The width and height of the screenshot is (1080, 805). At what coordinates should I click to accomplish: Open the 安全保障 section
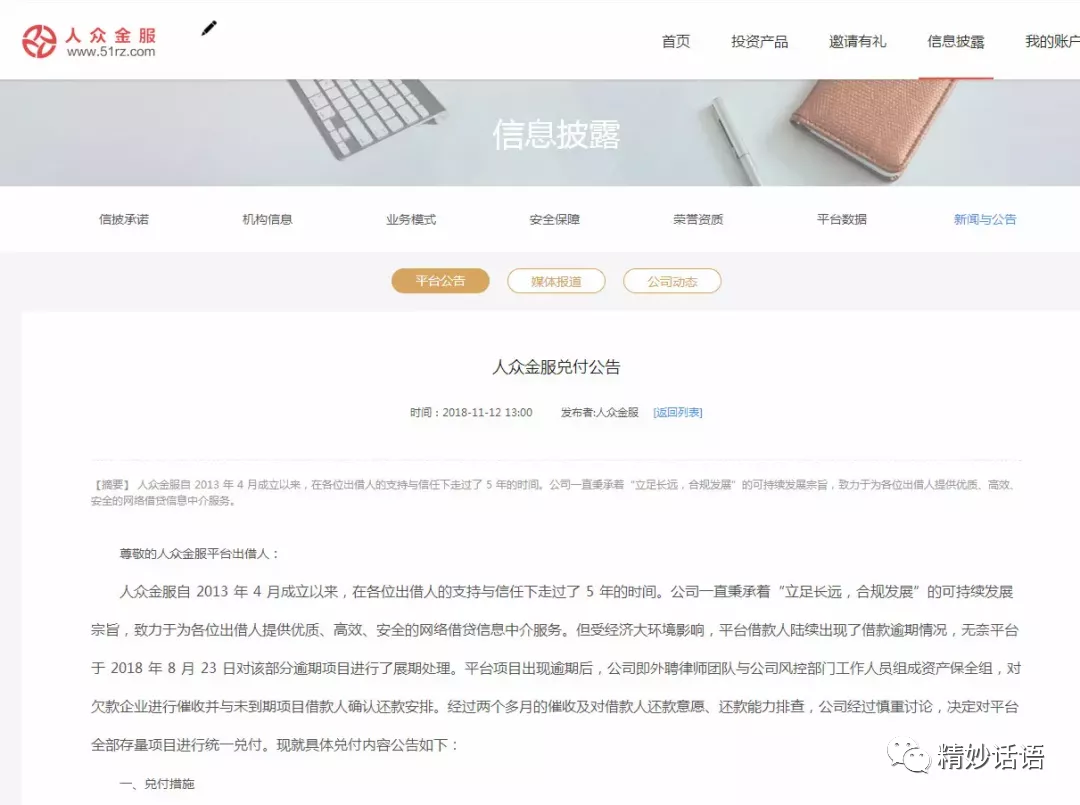(553, 219)
